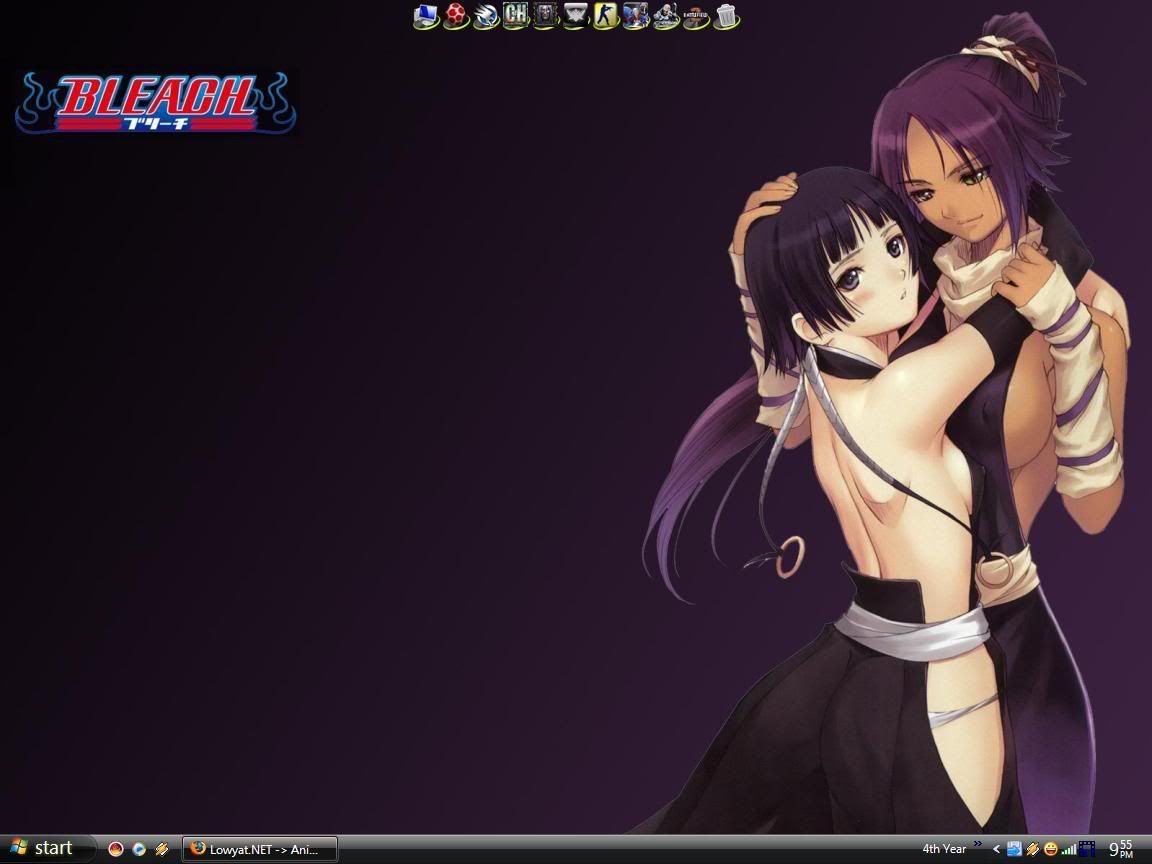Image resolution: width=1152 pixels, height=864 pixels.
Task: Launch Winamp from the Quick Launch bar
Action: [x=162, y=849]
